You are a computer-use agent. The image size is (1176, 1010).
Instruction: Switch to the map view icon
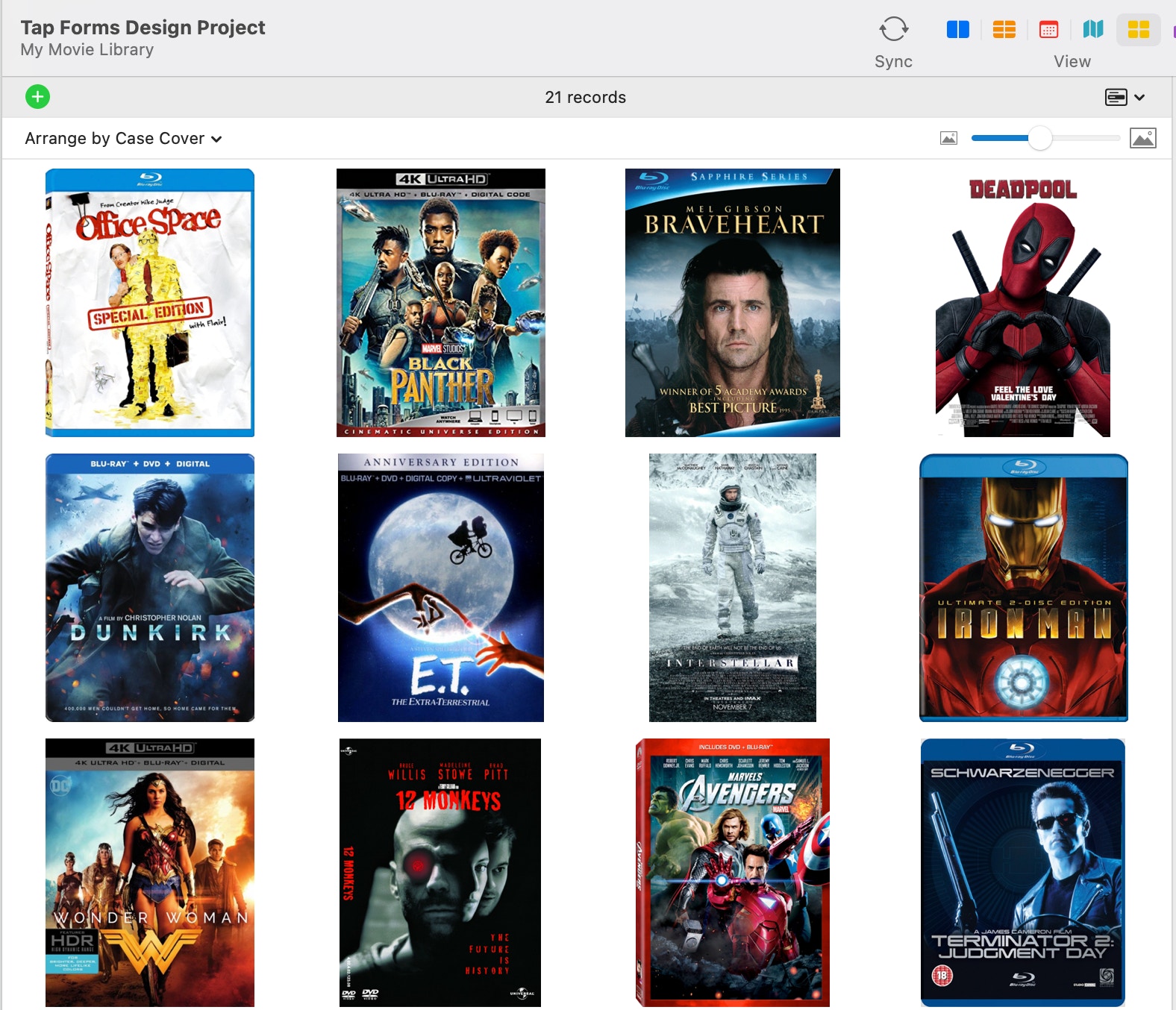pos(1093,29)
